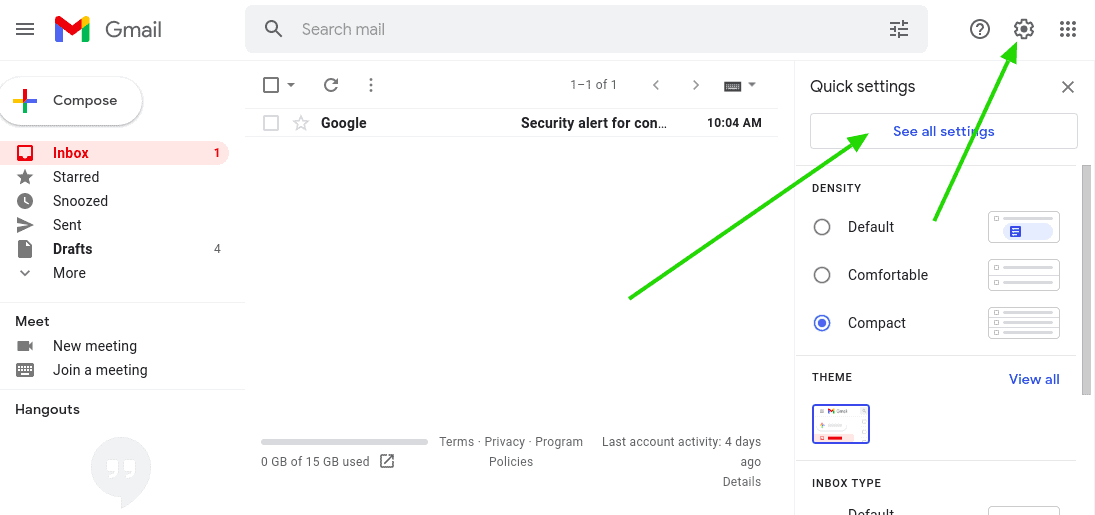Open the Privacy link
The height and width of the screenshot is (515, 1095).
click(505, 442)
